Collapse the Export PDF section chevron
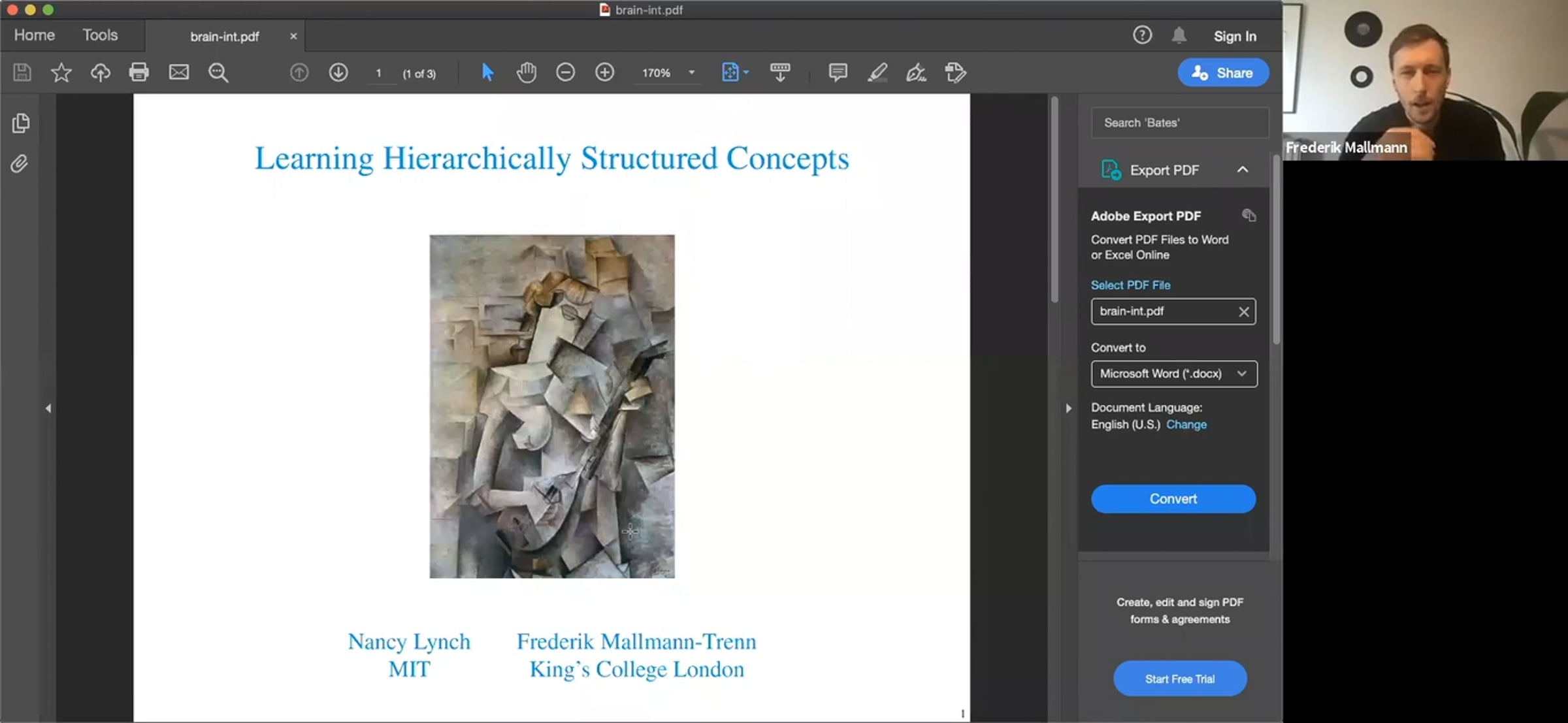Screen dimensions: 1568x723 pyautogui.click(x=1242, y=170)
